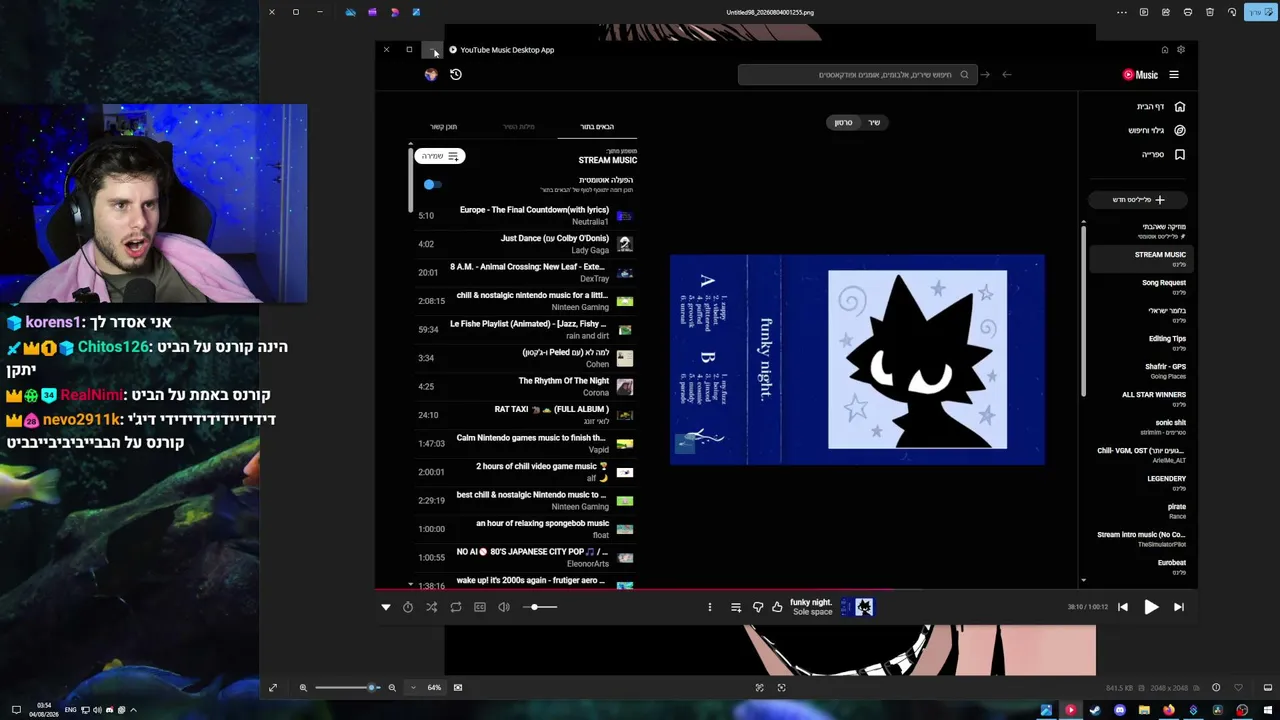
Task: Click the small home icon beside settings gear
Action: coord(1164,50)
